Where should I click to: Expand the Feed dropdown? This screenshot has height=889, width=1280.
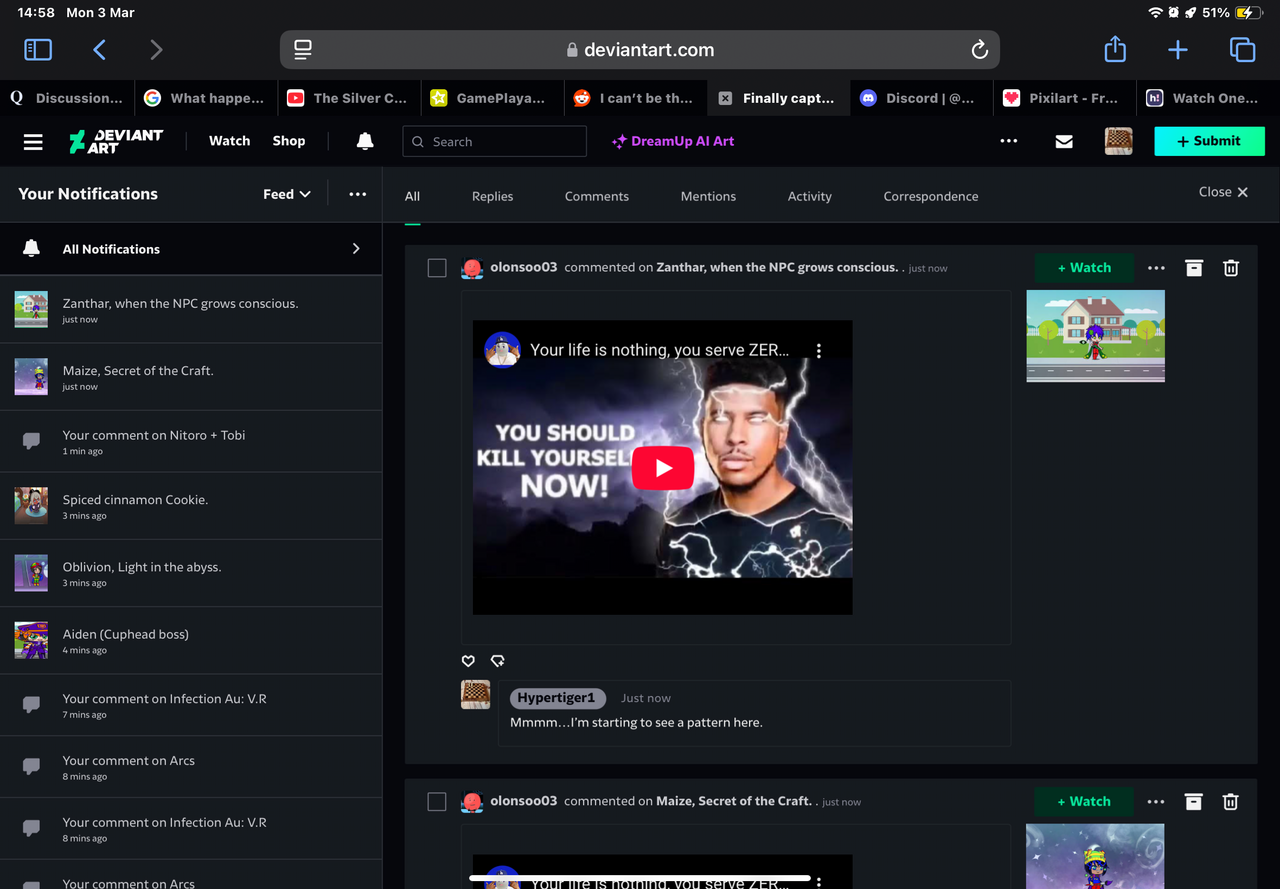click(x=287, y=194)
